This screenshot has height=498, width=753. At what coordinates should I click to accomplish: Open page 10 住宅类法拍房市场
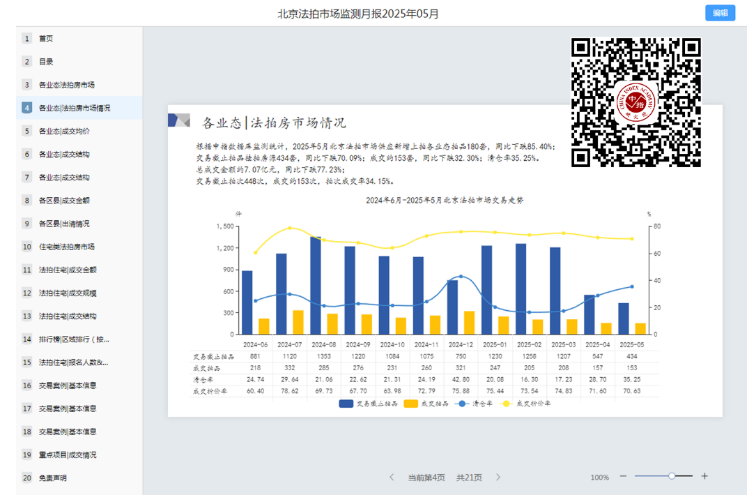point(79,246)
